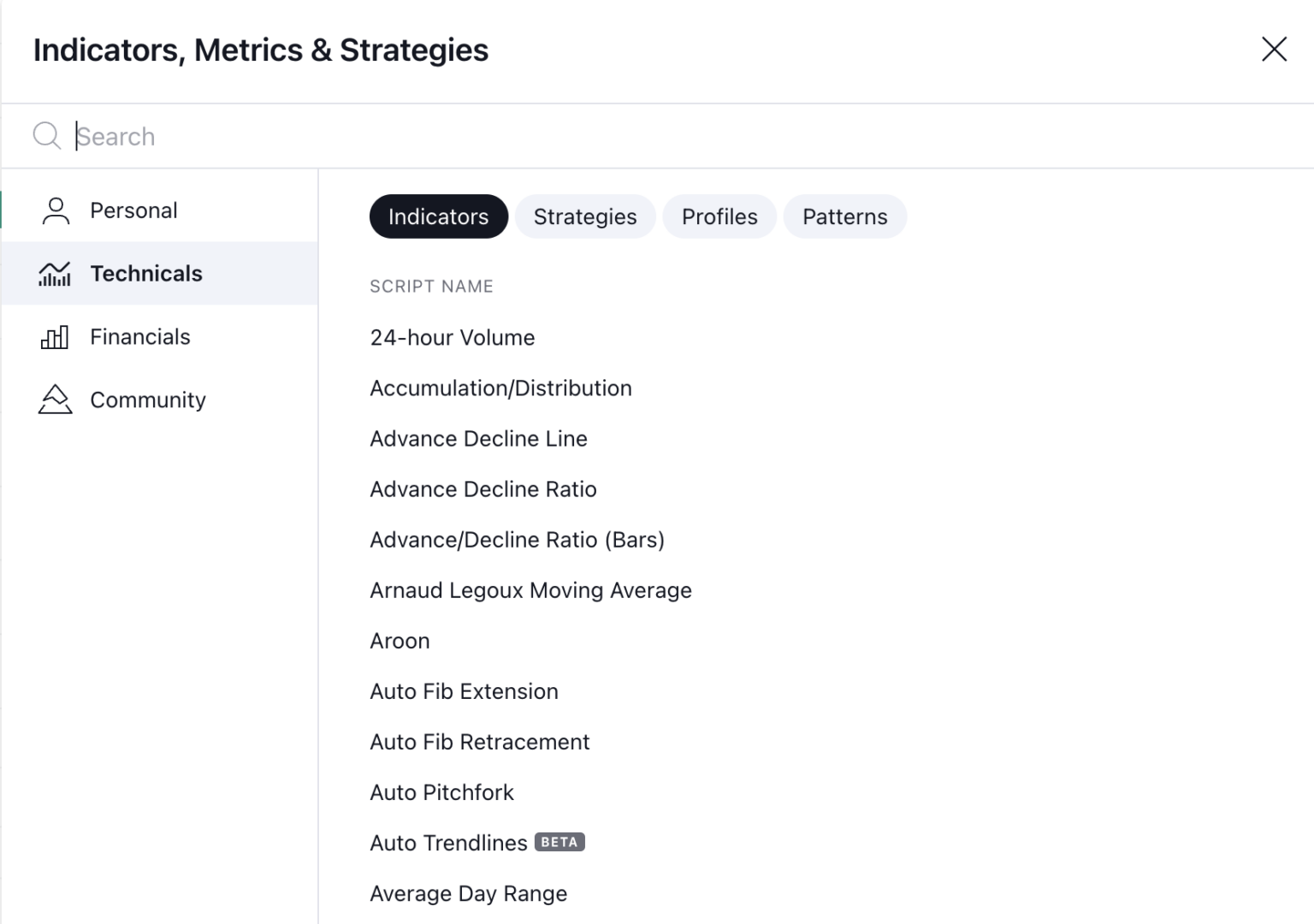Switch to the Profiles tab

tap(719, 216)
